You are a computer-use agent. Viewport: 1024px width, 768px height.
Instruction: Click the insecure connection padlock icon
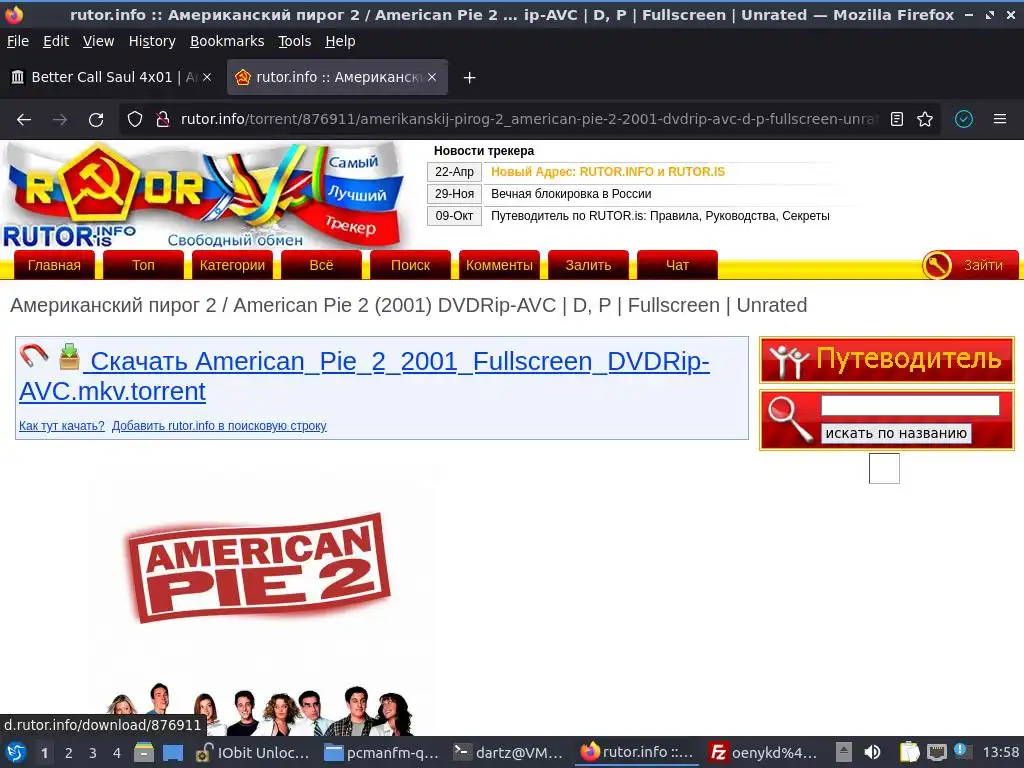pos(163,120)
